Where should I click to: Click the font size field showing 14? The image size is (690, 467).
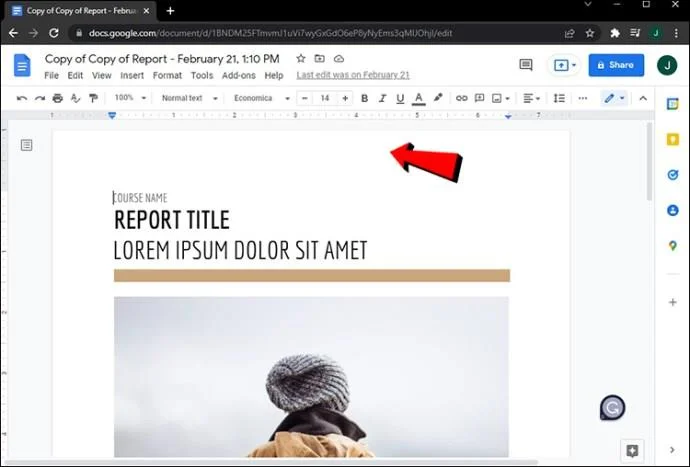(325, 98)
